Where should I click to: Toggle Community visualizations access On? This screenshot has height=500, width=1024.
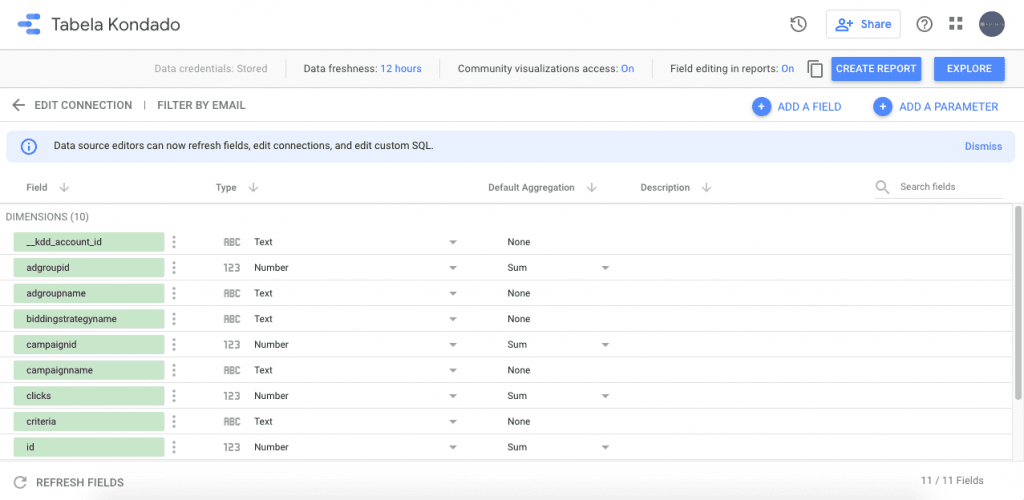(627, 69)
